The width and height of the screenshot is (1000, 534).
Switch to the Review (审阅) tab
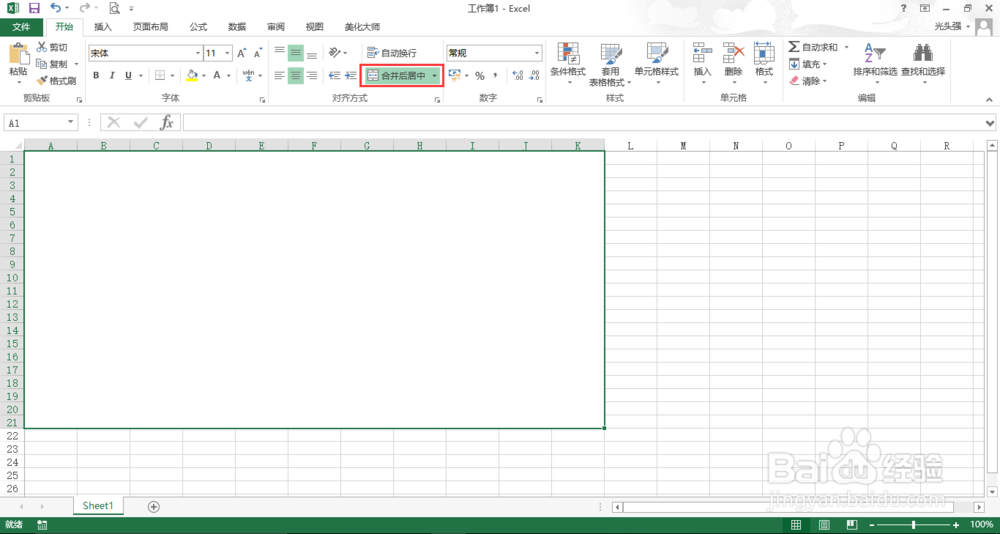coord(276,27)
